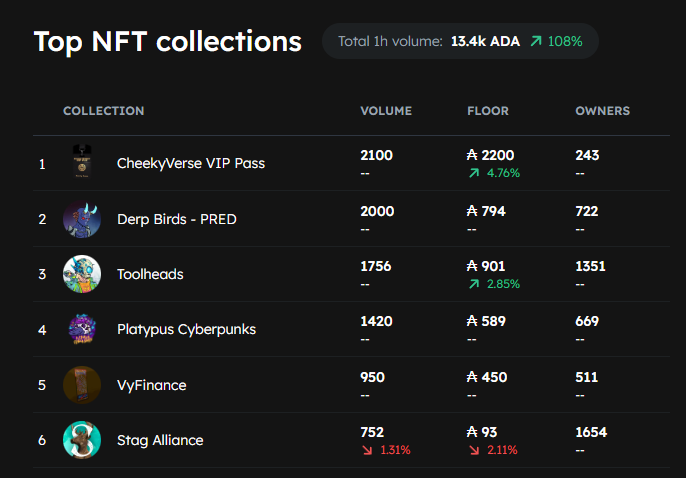Screen dimensions: 686x478
Task: Click the 1756 volume of Toolheads
Action: [376, 266]
